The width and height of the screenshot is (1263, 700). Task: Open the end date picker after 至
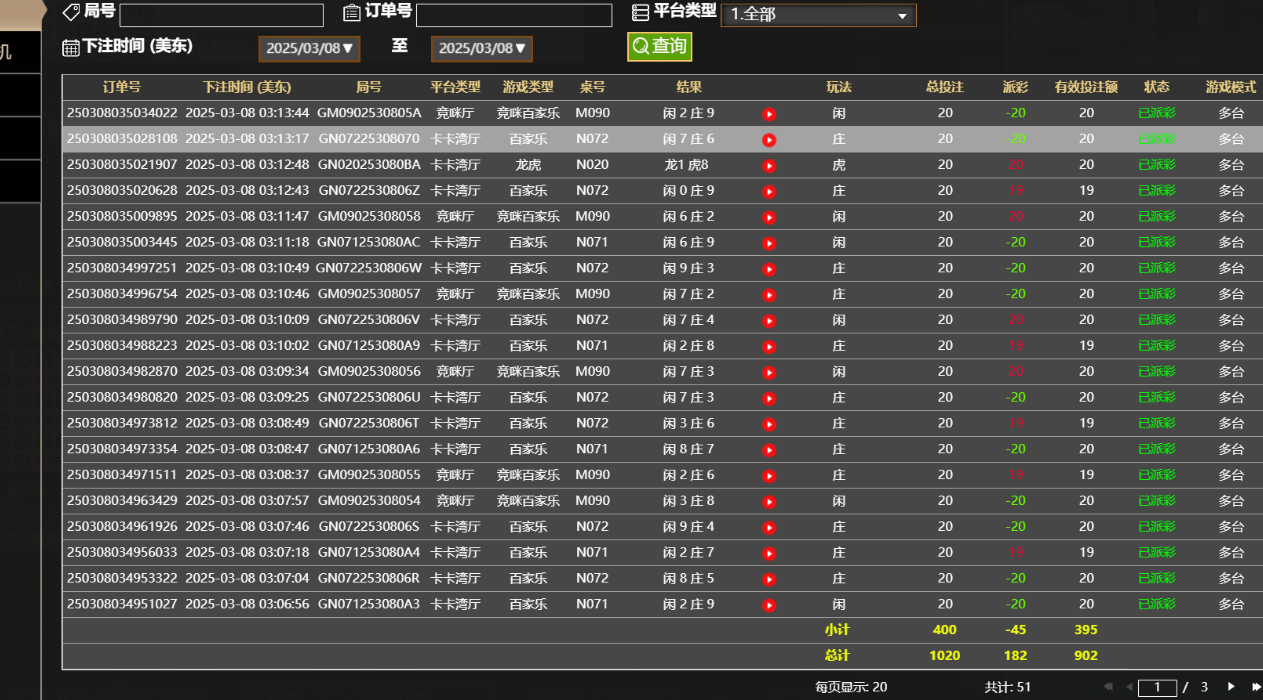[x=481, y=48]
